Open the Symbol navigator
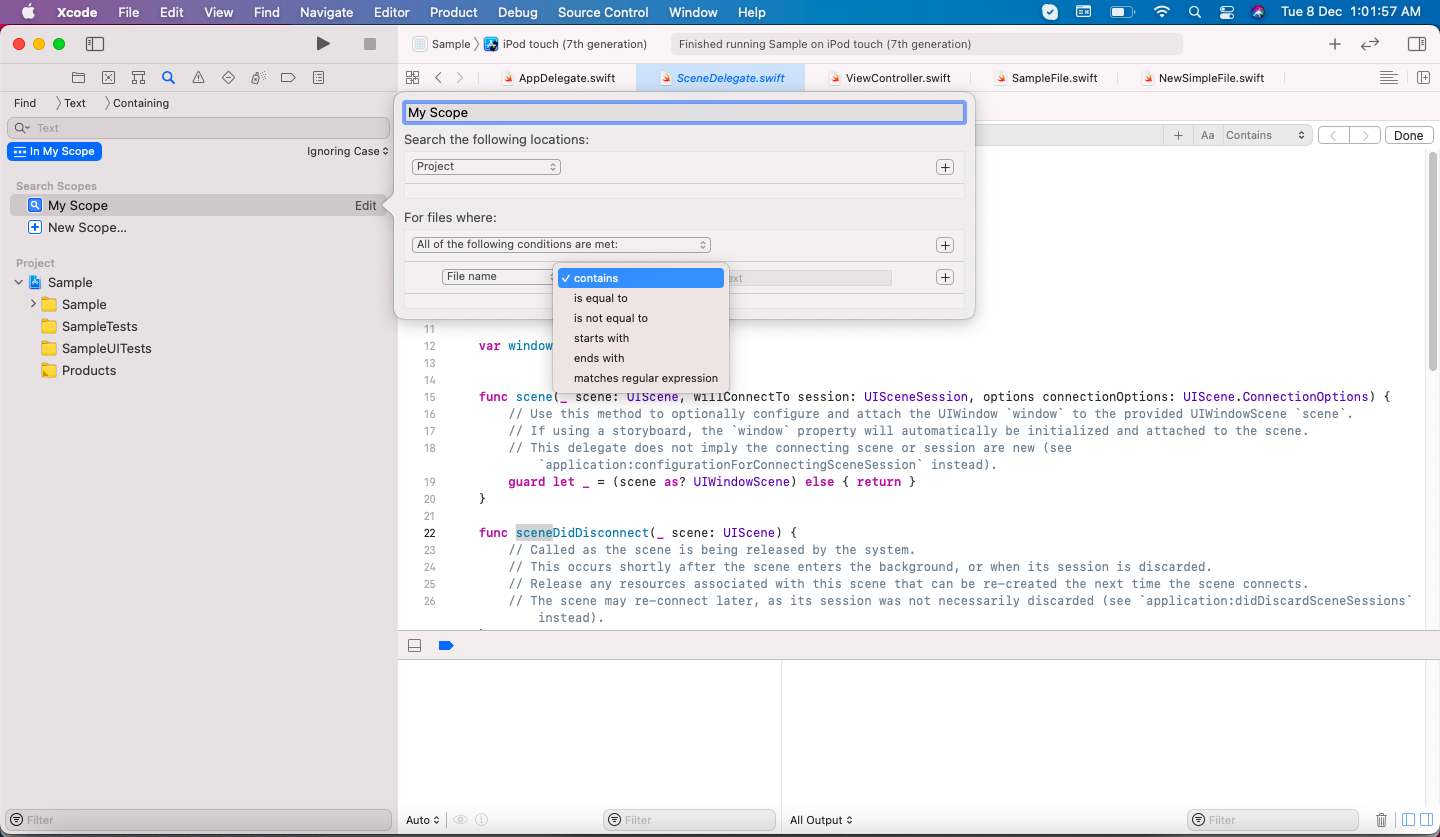This screenshot has width=1440, height=837. pos(139,78)
